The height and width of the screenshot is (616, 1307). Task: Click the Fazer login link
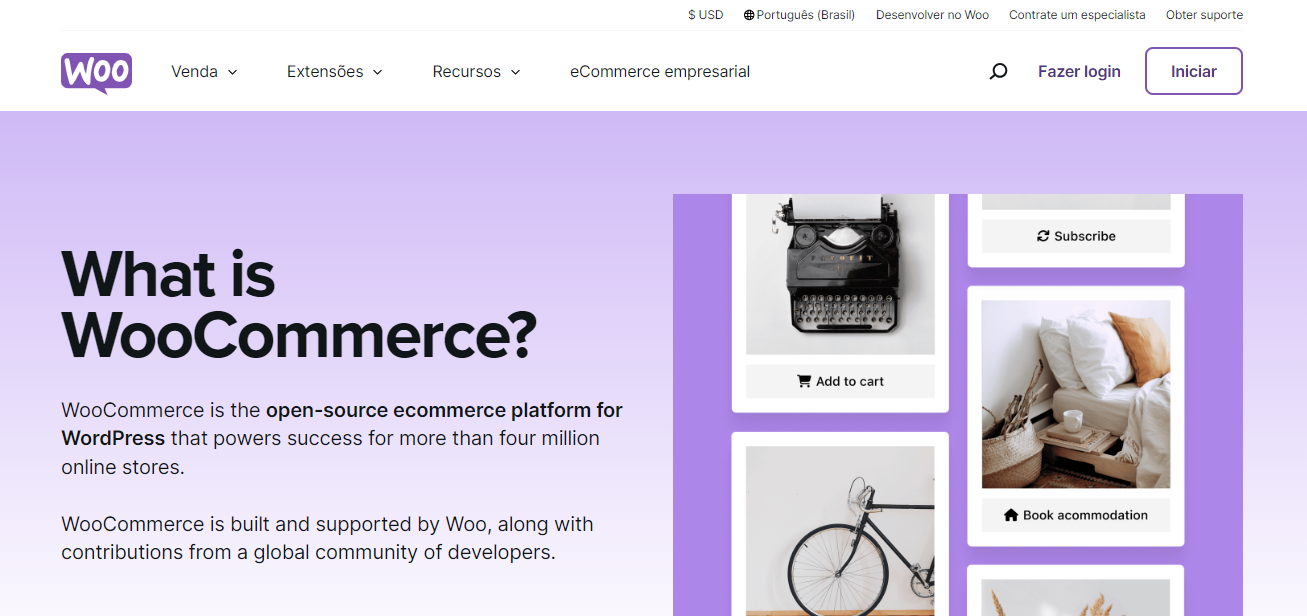1079,72
